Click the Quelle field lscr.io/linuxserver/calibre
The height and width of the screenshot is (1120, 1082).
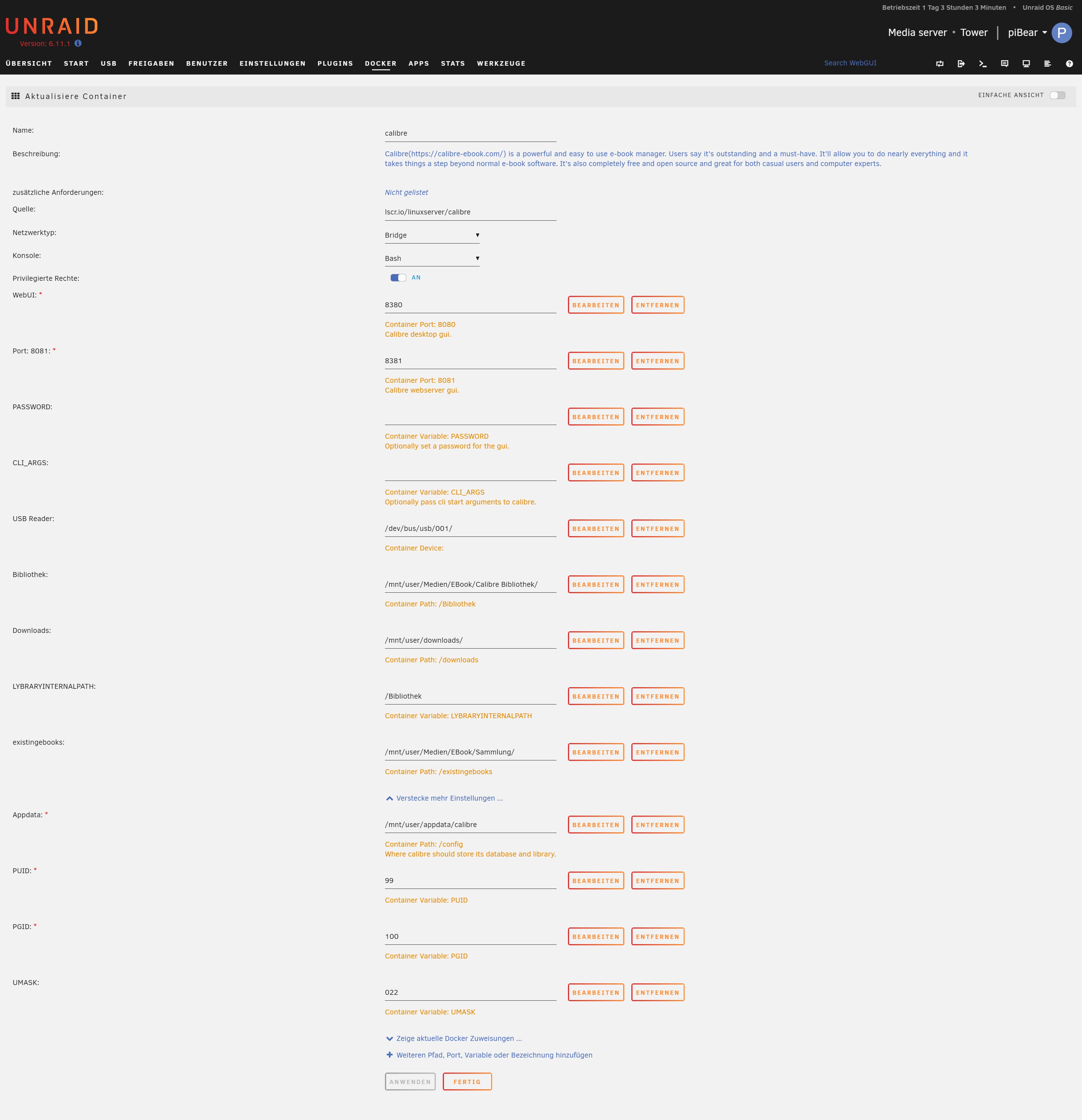point(470,212)
